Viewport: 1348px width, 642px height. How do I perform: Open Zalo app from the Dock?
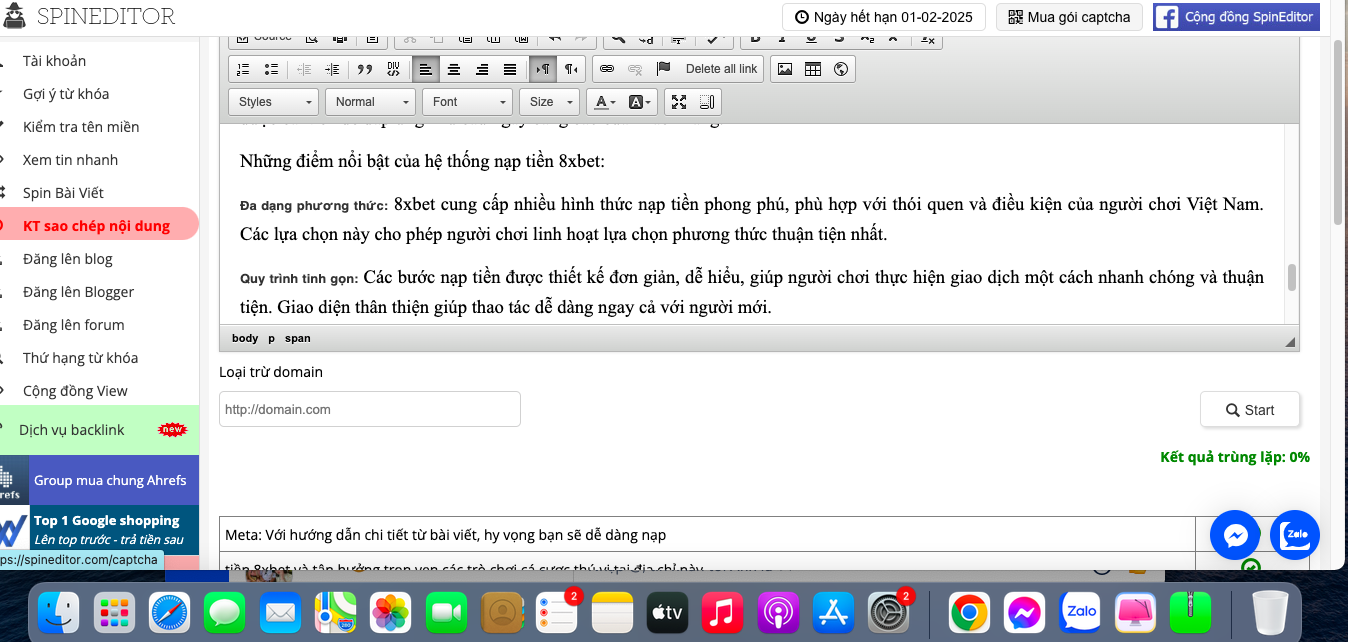pyautogui.click(x=1081, y=611)
